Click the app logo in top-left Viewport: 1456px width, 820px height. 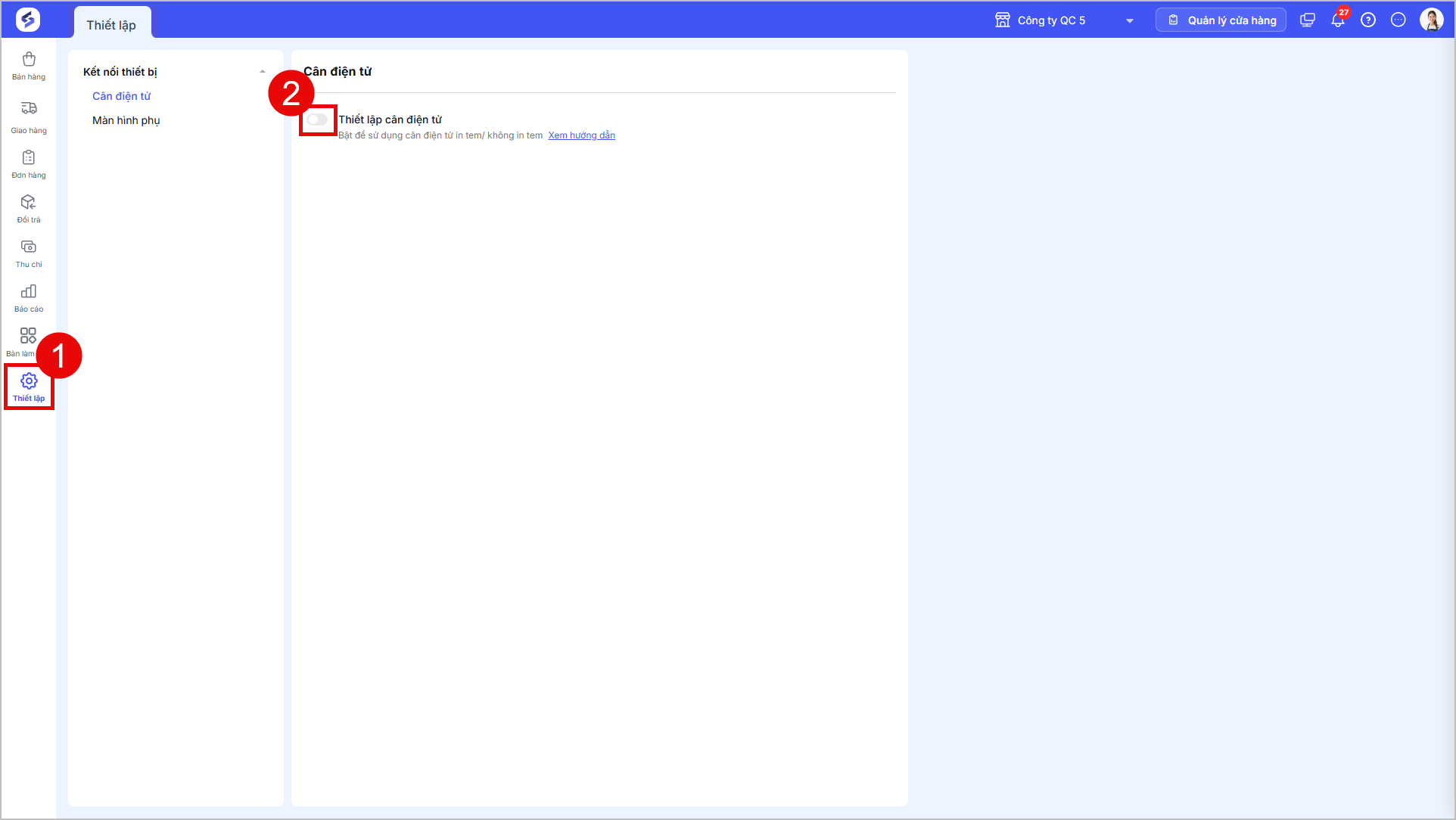click(28, 20)
